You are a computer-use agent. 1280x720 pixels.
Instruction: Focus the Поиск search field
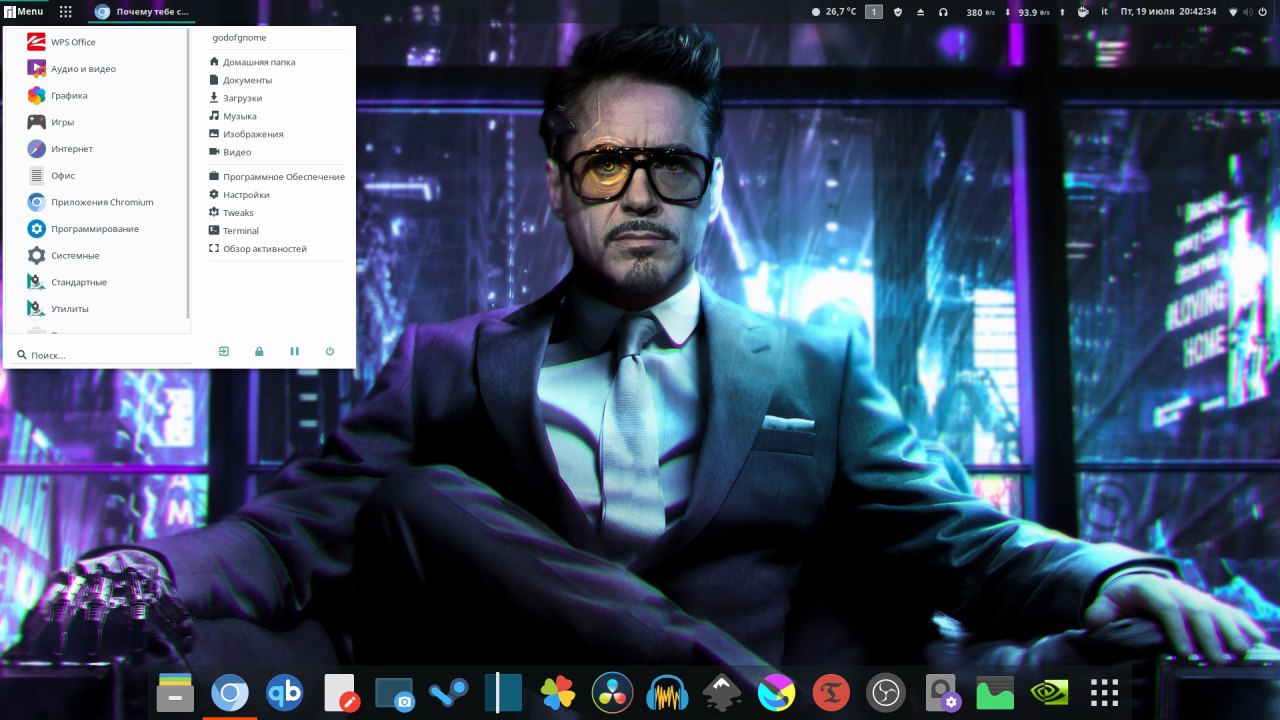(x=103, y=355)
